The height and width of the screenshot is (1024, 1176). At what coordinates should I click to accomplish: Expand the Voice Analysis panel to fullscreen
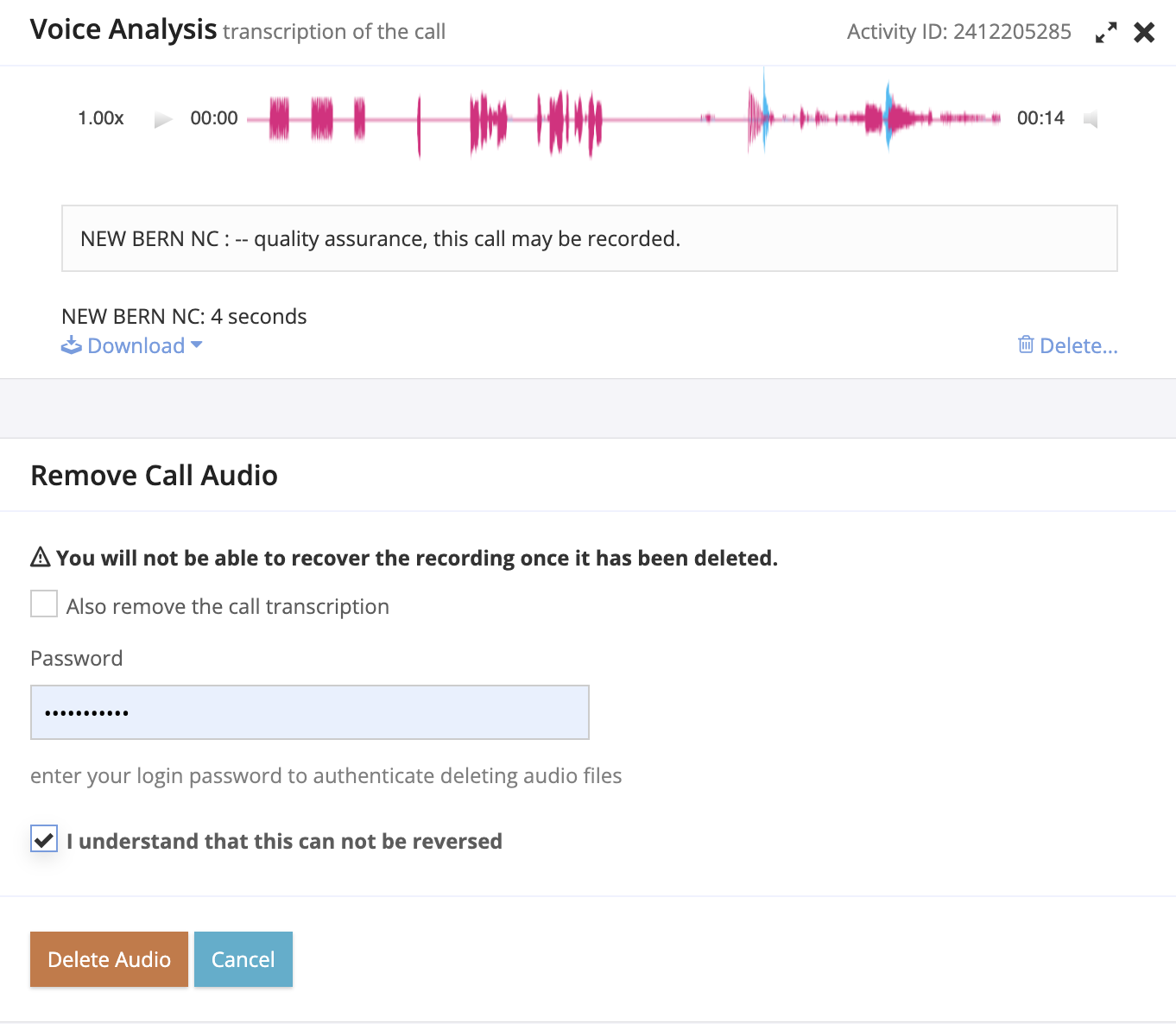[1106, 33]
